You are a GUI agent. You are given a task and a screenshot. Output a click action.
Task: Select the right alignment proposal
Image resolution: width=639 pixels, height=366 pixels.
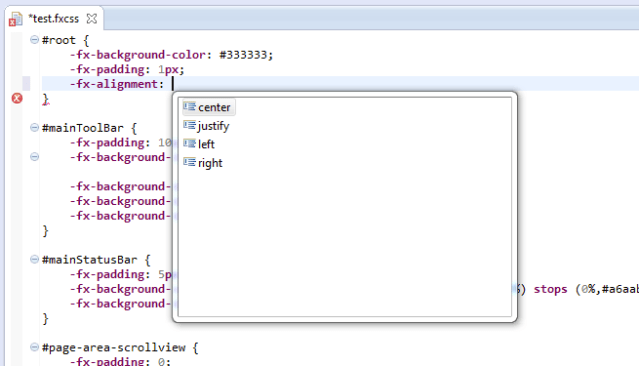(x=210, y=163)
